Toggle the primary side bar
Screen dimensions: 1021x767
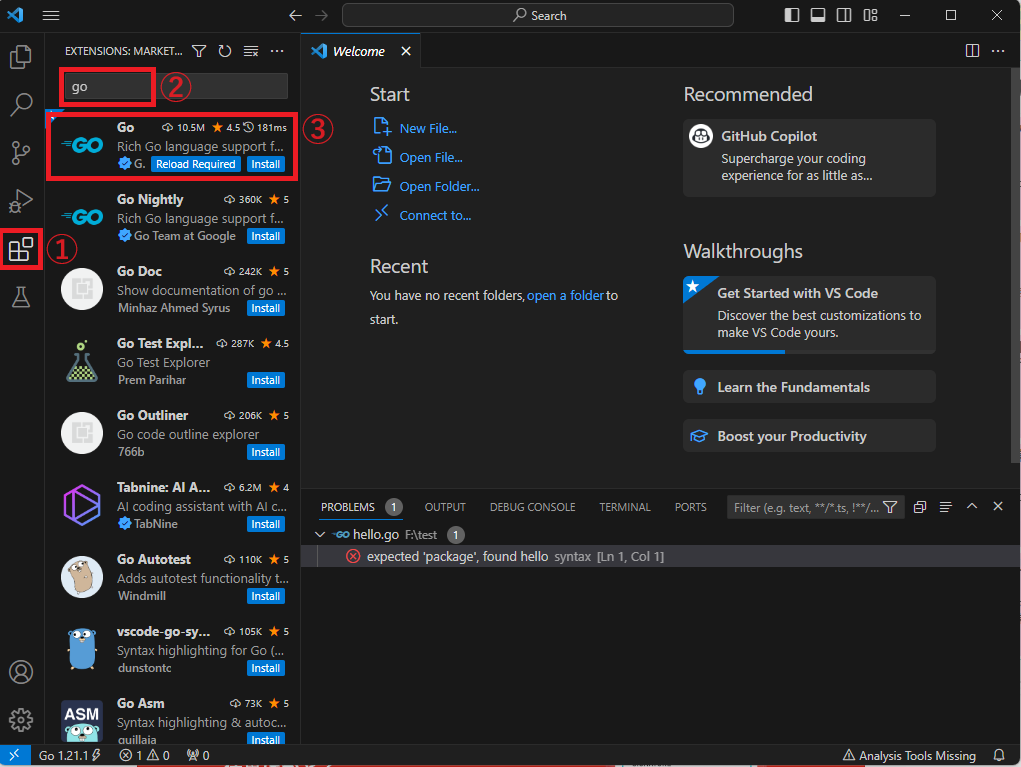[792, 16]
